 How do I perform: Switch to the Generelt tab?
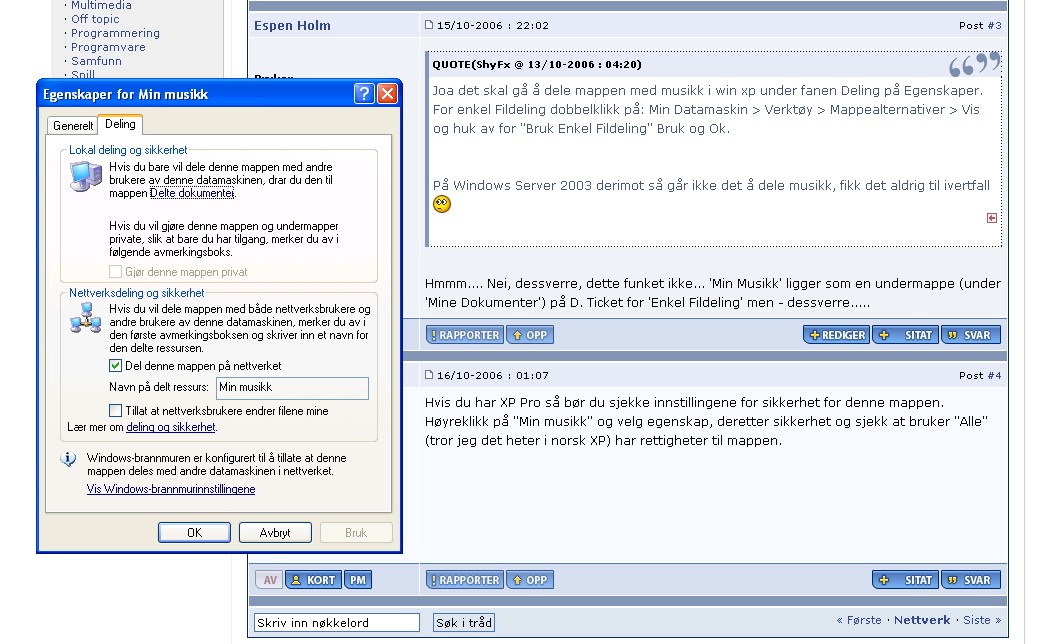tap(73, 125)
